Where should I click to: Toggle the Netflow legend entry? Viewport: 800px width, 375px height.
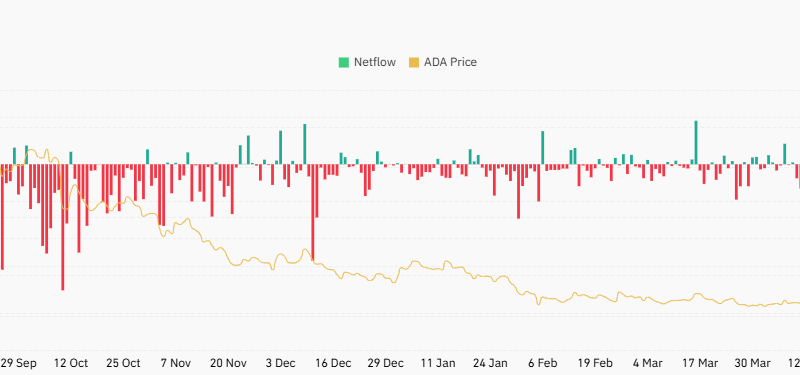[x=367, y=62]
